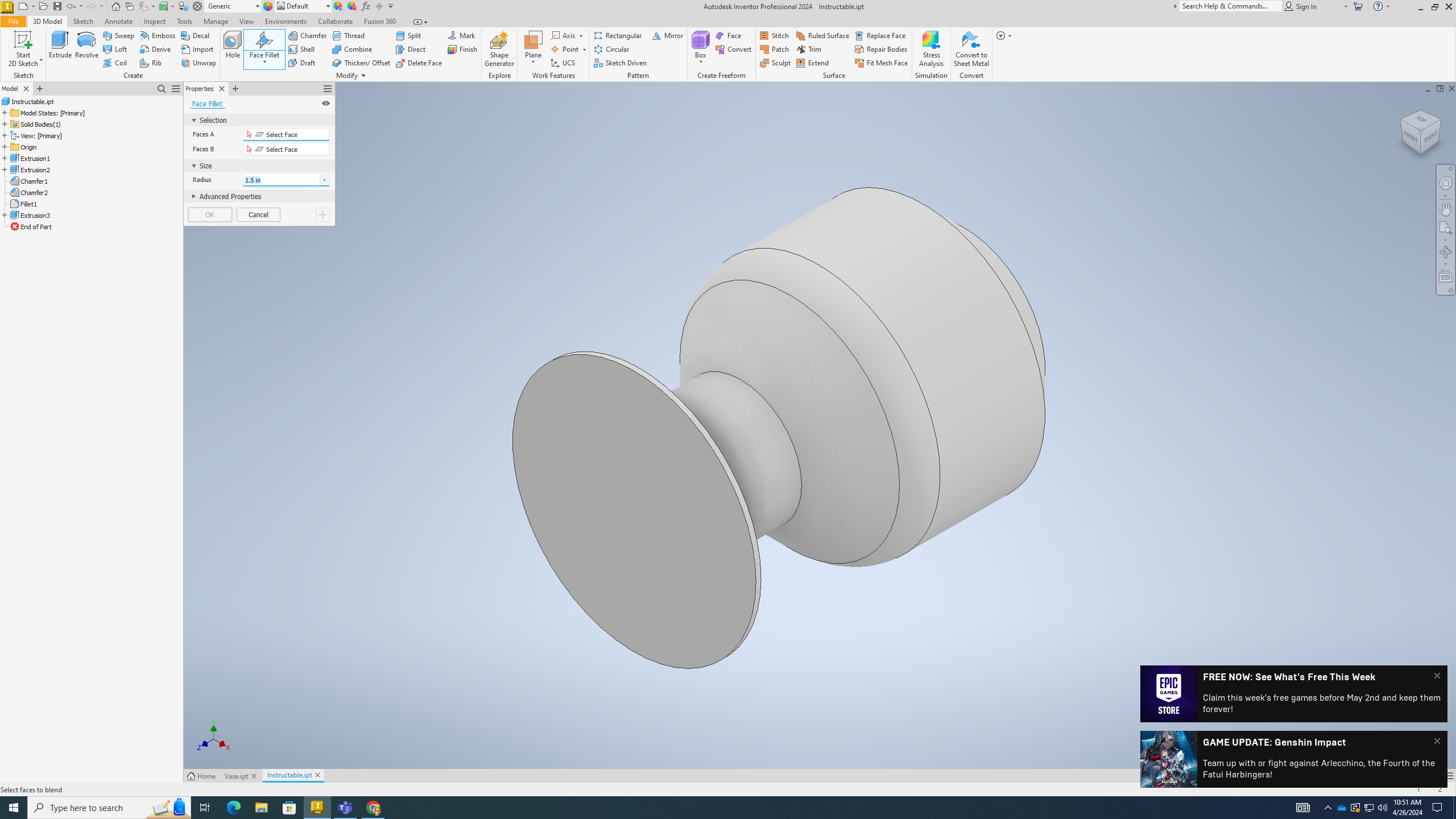Screen dimensions: 1456x819
Task: Choose the Combine tool
Action: coord(353,49)
